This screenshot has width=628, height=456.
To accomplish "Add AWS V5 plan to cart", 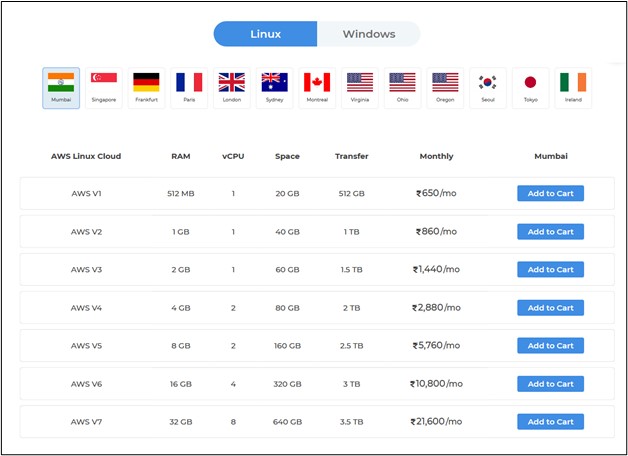I will [x=550, y=346].
